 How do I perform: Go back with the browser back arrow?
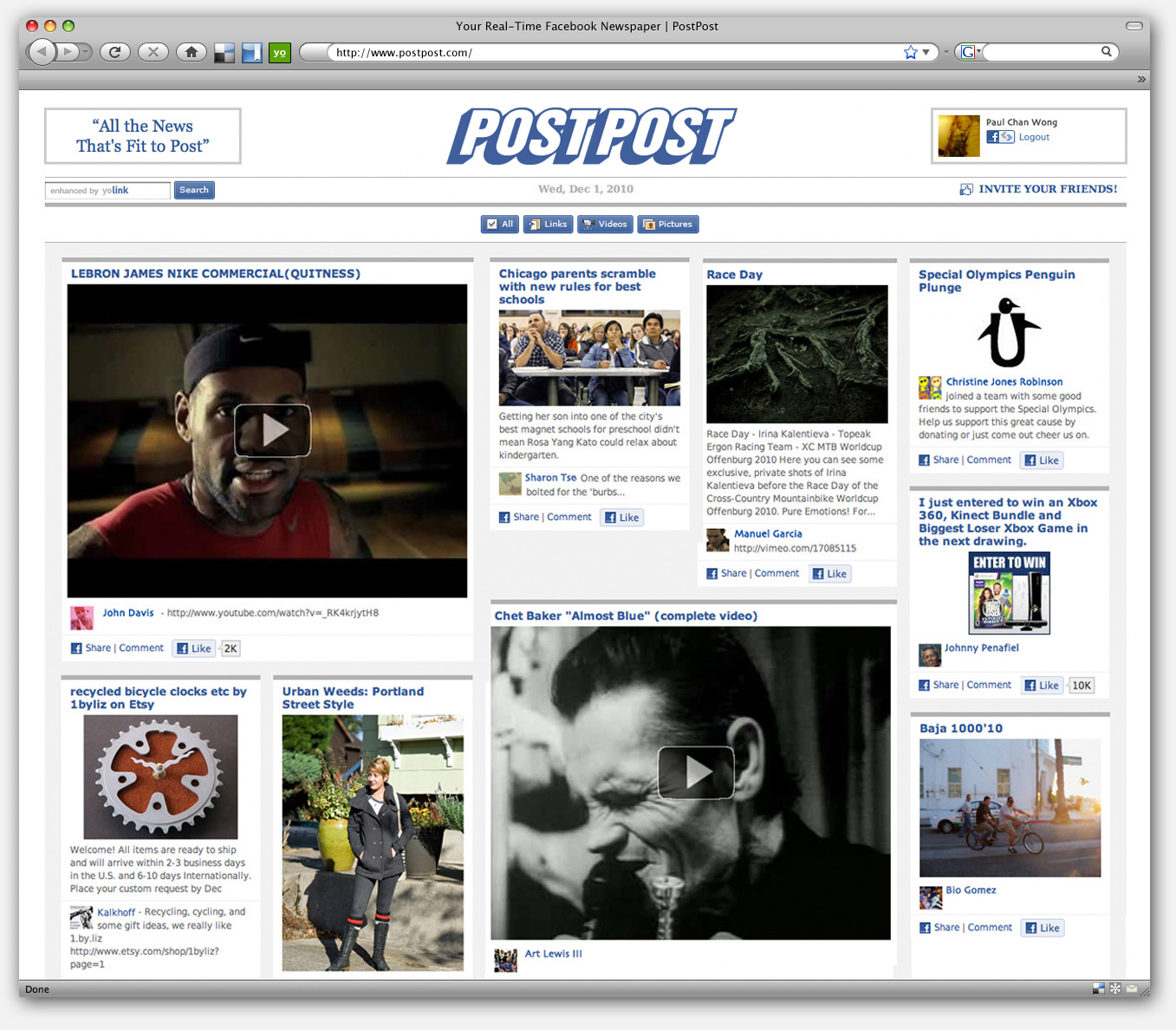[x=42, y=52]
